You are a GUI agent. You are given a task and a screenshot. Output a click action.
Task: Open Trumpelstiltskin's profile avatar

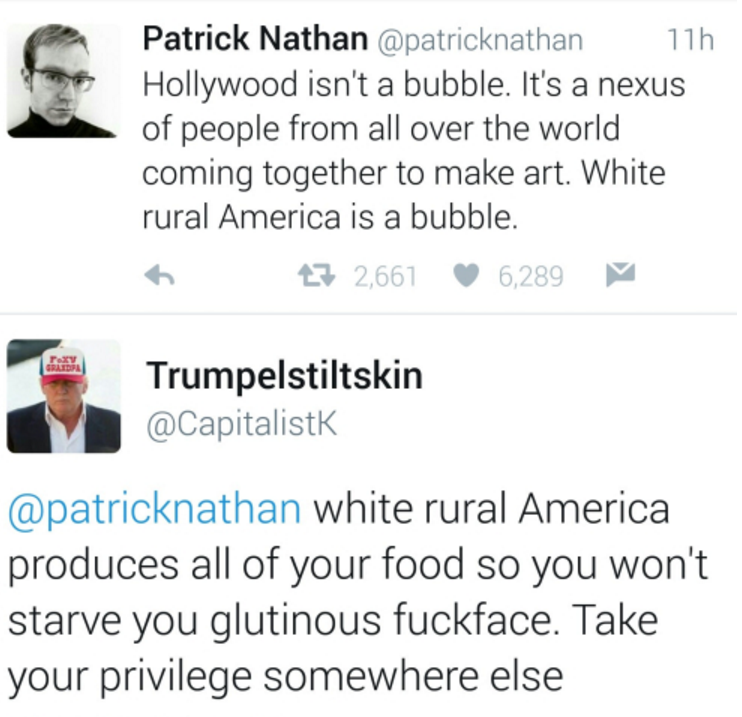[63, 396]
